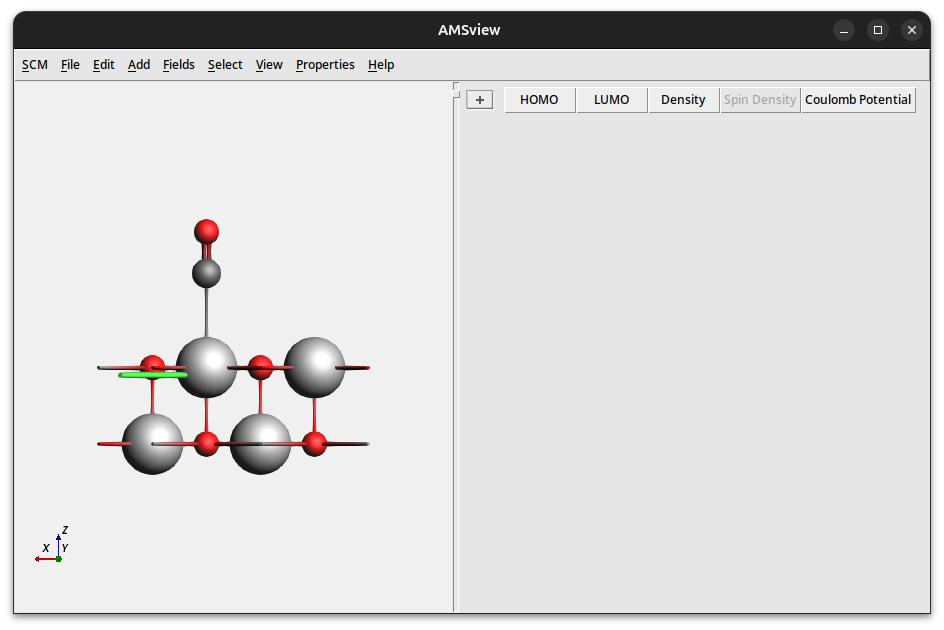Image resolution: width=944 pixels, height=630 pixels.
Task: Click the plus button beside HOMO
Action: [480, 100]
